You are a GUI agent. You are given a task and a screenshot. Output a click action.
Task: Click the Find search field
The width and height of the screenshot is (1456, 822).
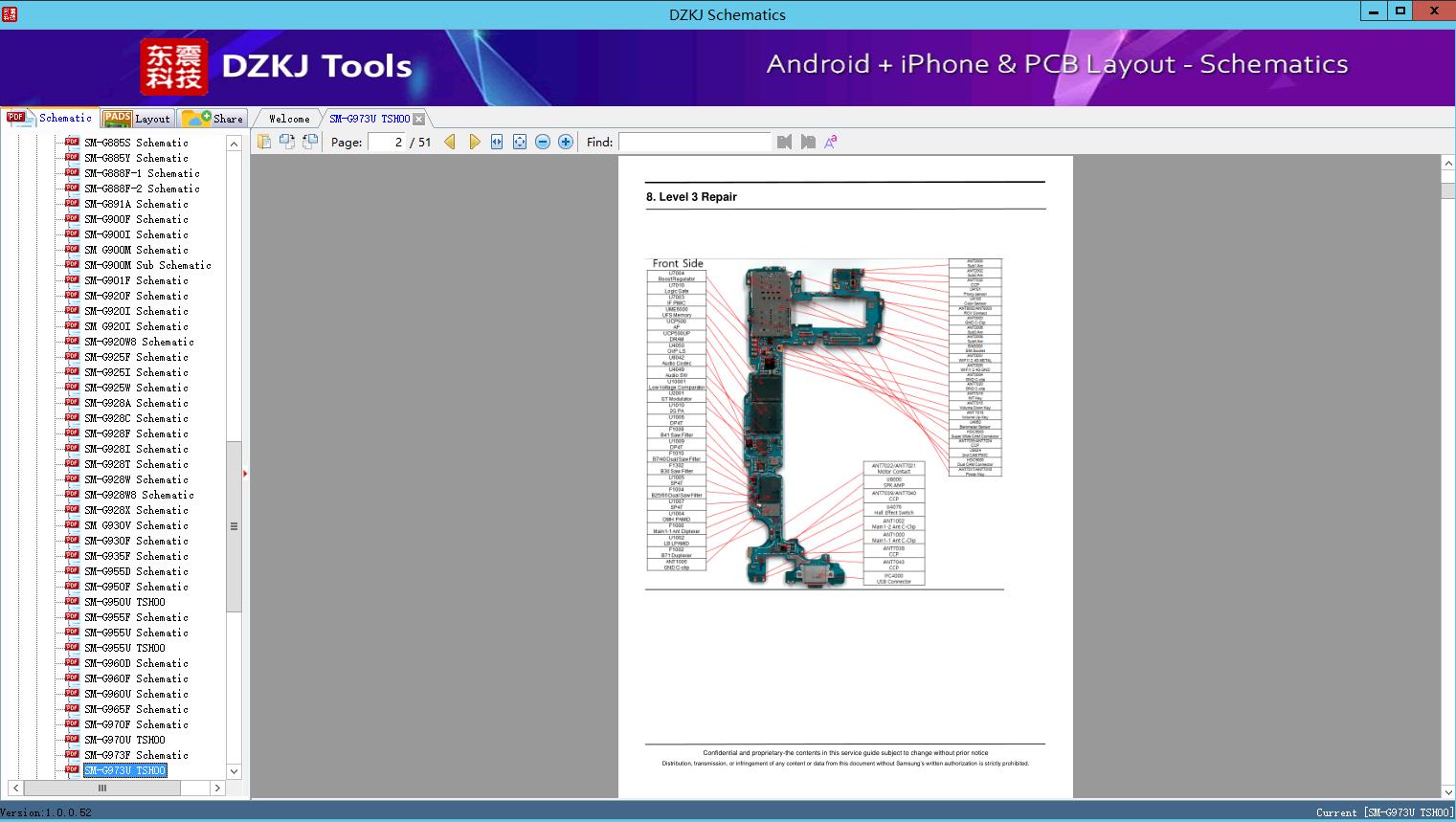(695, 142)
